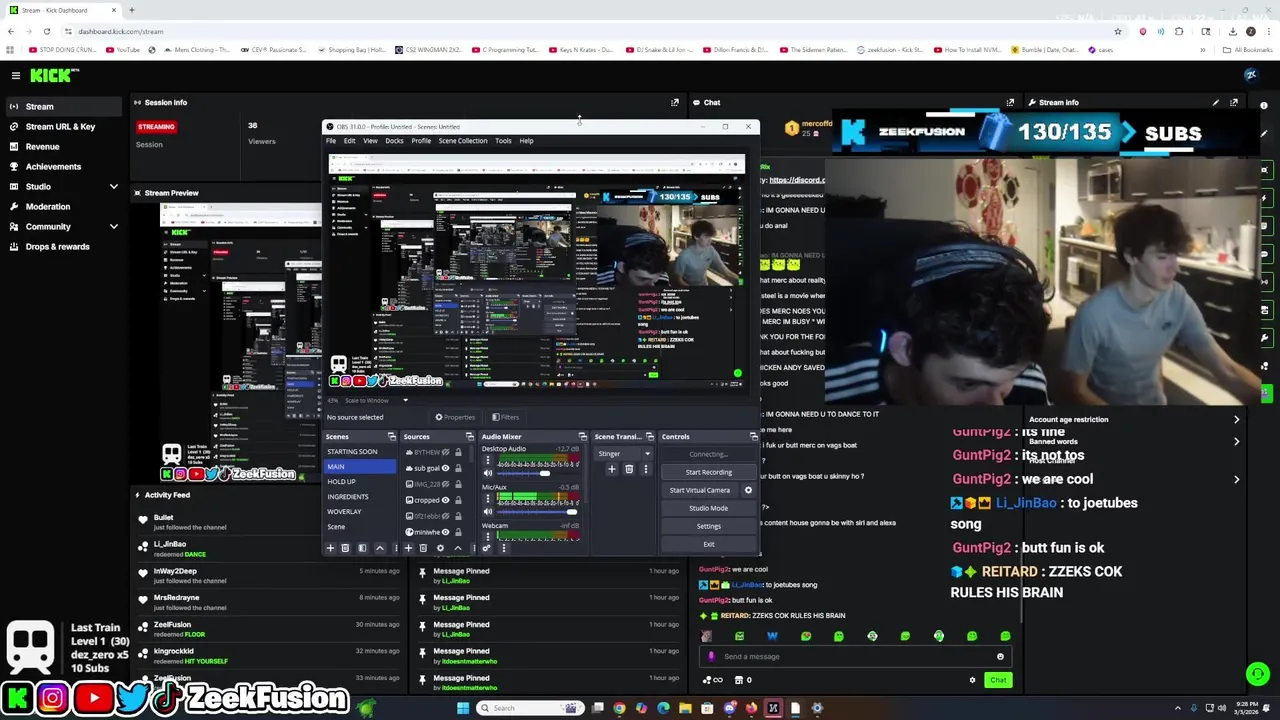
Task: Toggle visibility of BYTHEW source
Action: (x=446, y=453)
